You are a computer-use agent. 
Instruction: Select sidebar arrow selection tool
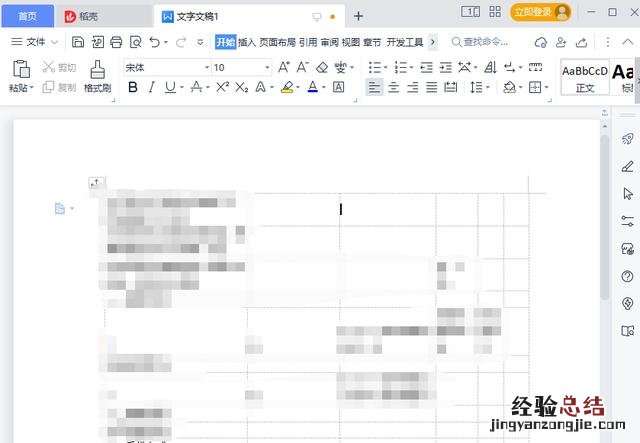tap(628, 193)
